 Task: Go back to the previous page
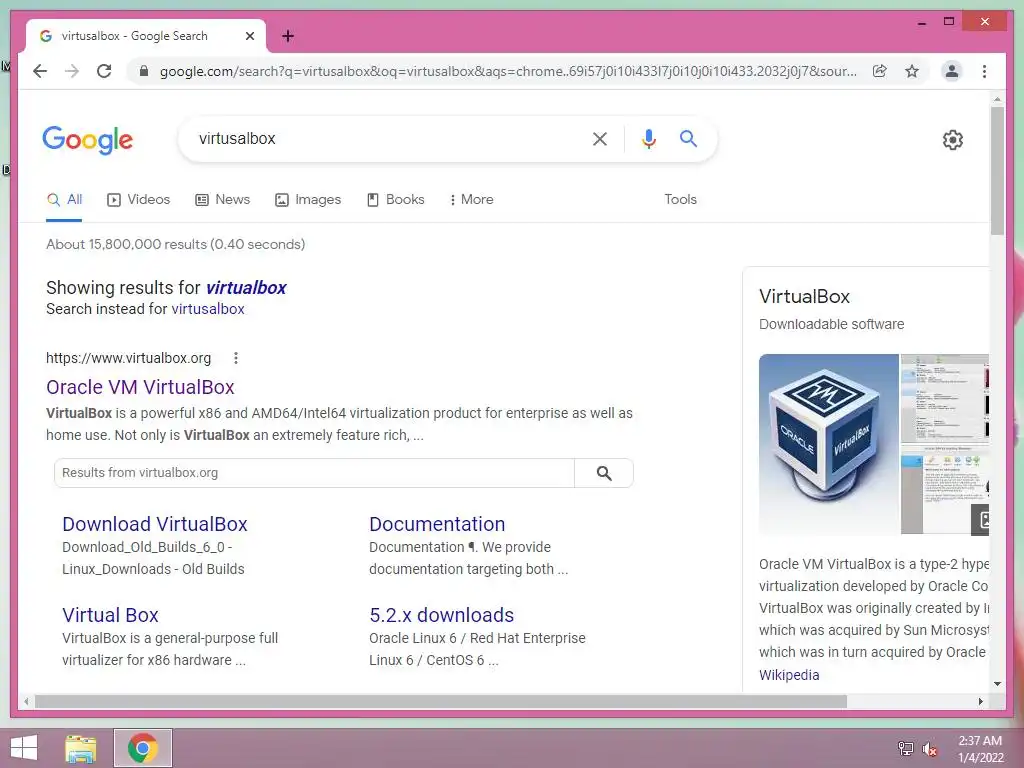[40, 71]
